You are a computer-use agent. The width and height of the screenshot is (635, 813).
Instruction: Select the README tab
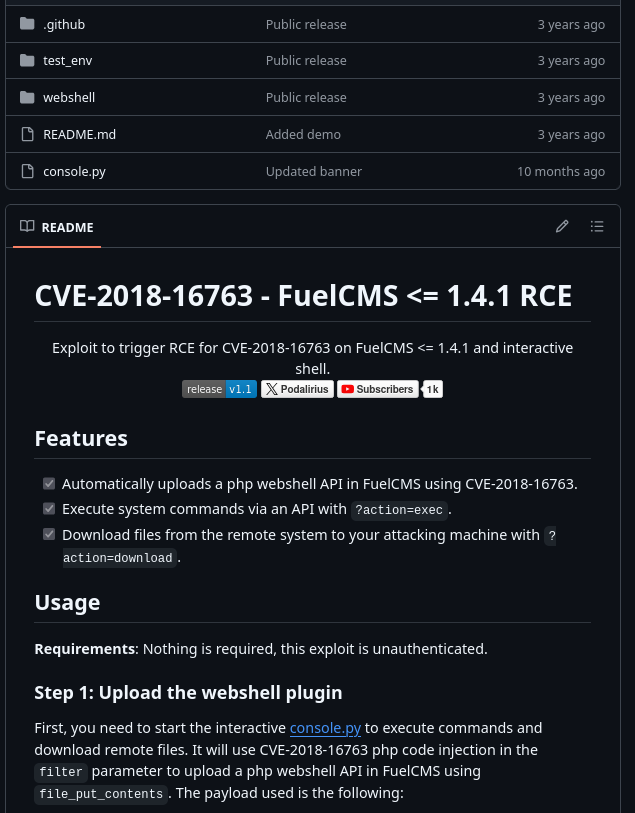(57, 227)
